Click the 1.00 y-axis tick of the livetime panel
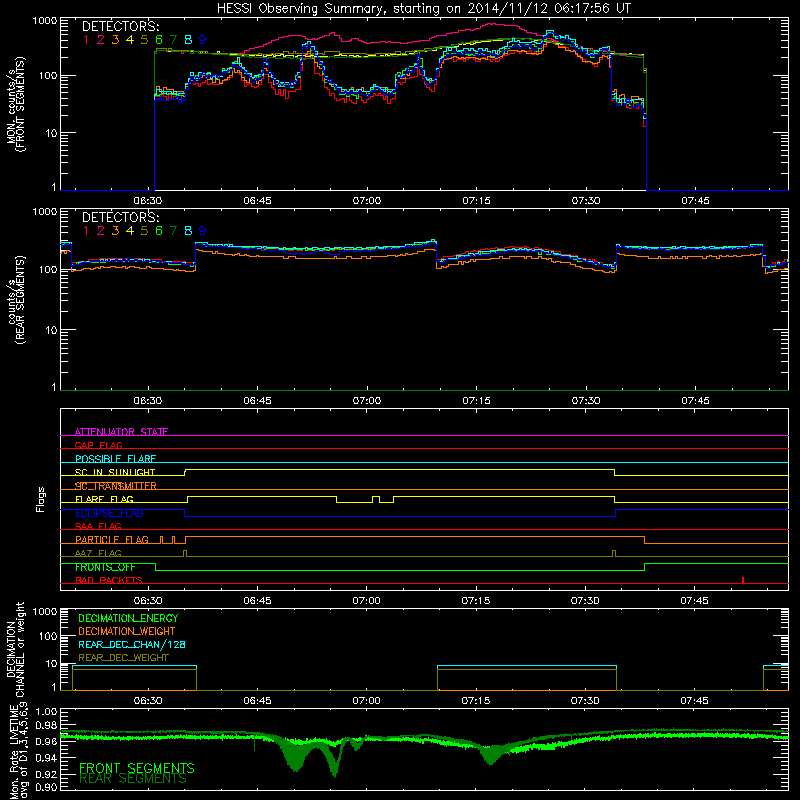800x800 pixels. (x=46, y=712)
